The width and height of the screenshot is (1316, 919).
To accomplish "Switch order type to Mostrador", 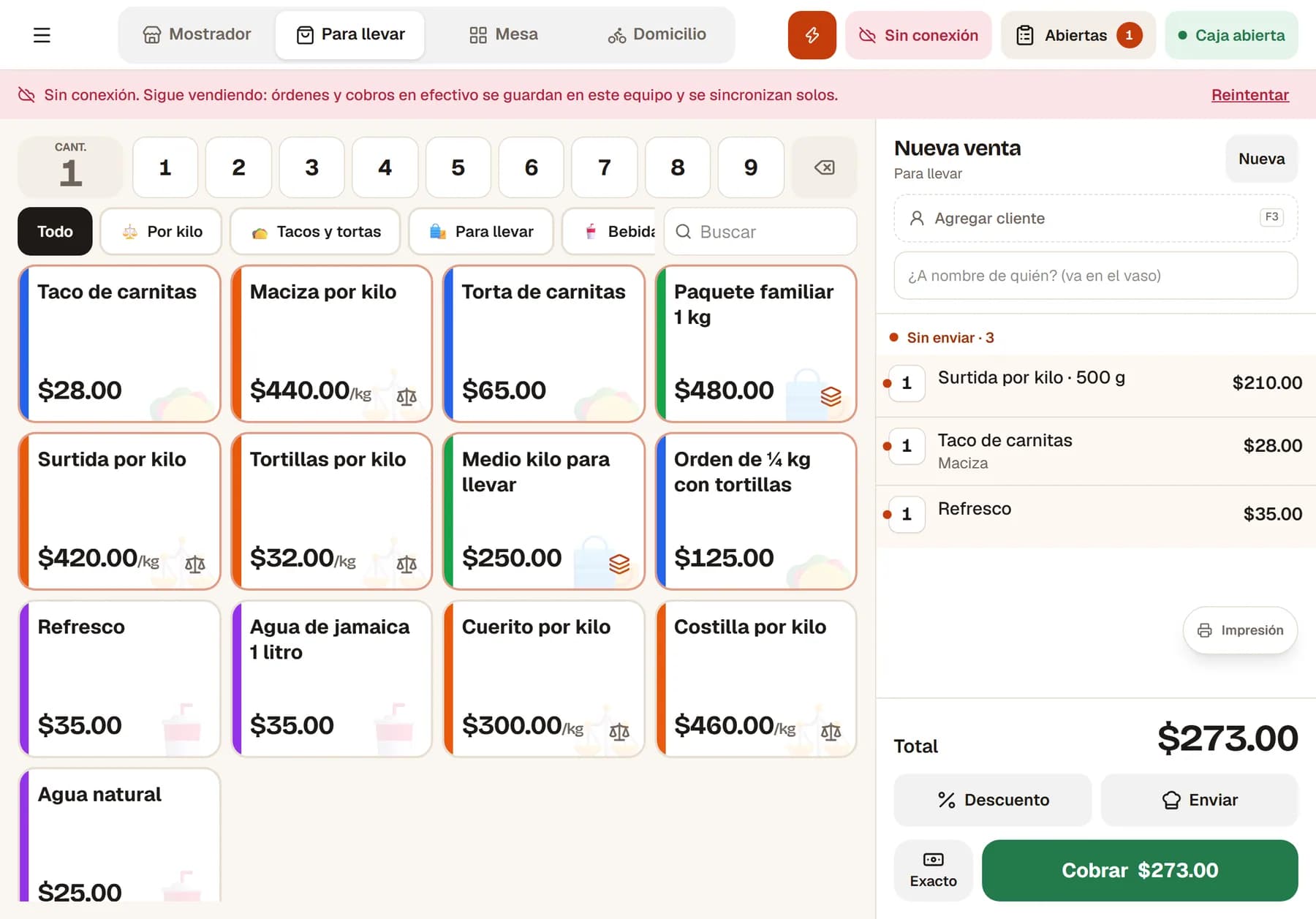I will 197,34.
